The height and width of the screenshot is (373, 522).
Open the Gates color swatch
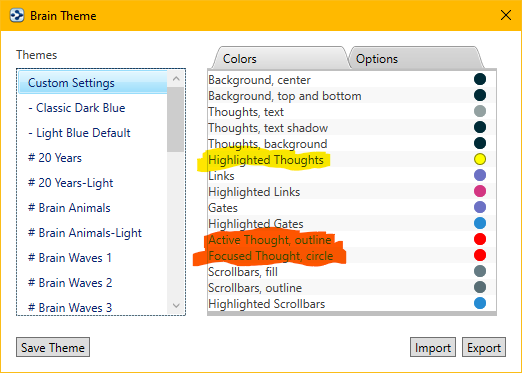[480, 207]
